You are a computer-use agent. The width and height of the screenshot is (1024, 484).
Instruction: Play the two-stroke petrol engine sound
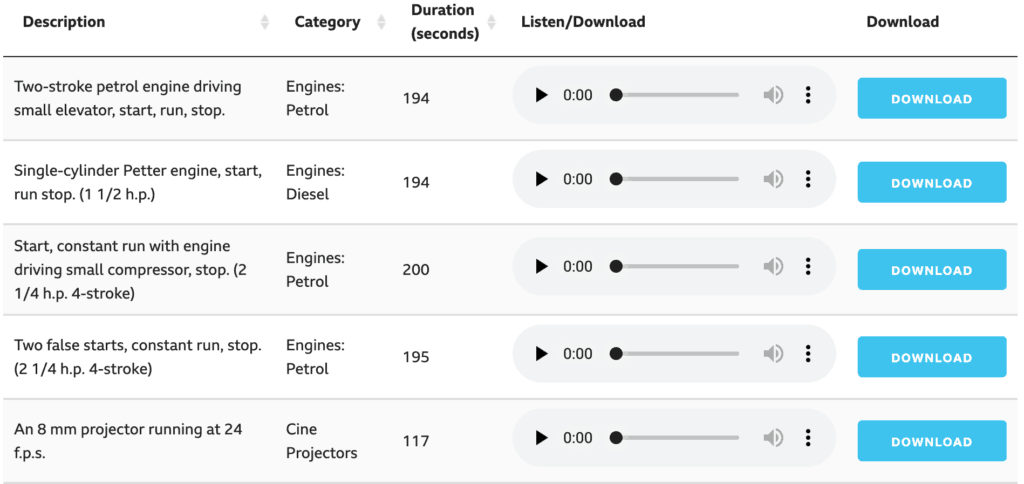[x=541, y=95]
